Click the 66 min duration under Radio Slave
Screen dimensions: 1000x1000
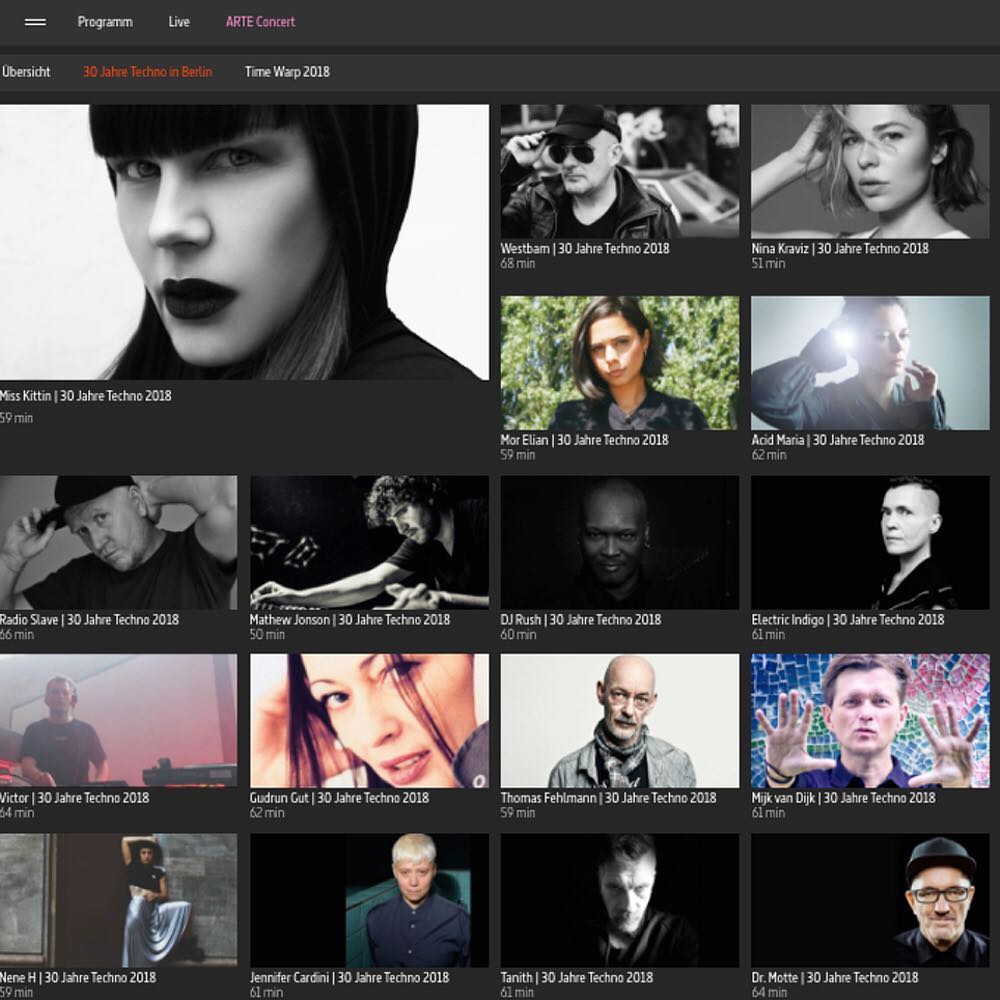[17, 635]
